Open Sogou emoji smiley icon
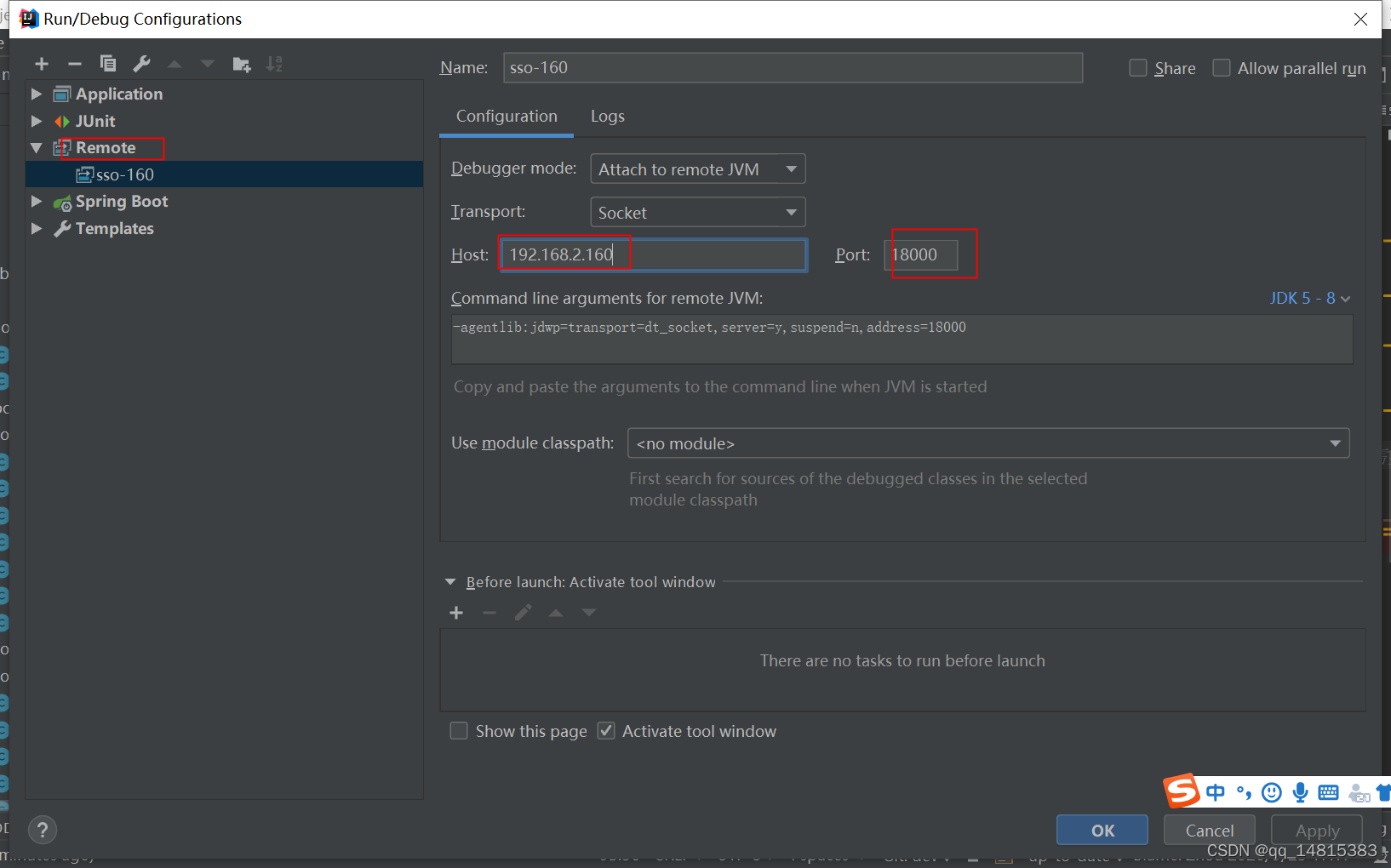 [1272, 793]
